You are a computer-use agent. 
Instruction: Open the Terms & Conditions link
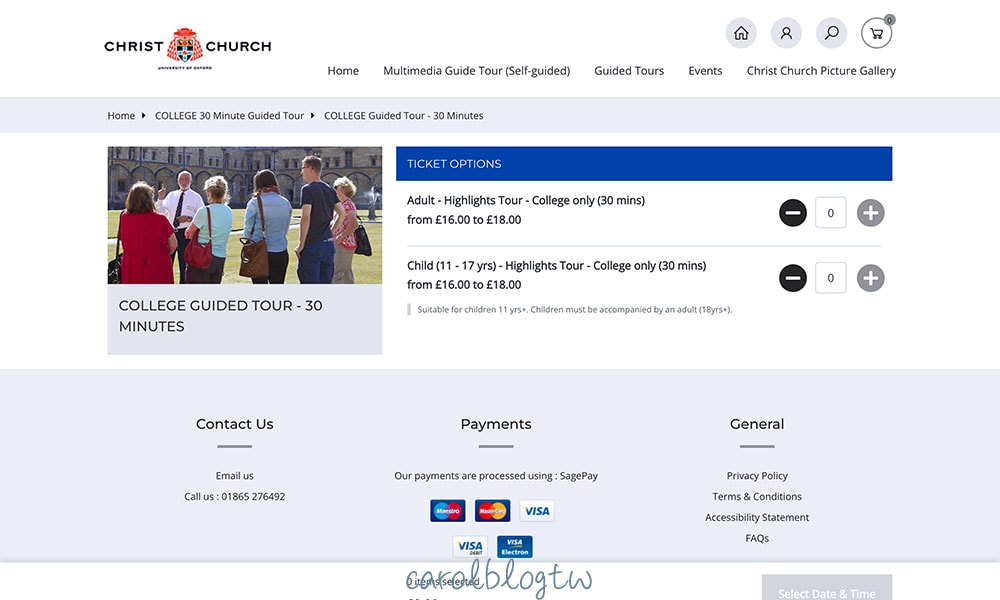(x=757, y=497)
